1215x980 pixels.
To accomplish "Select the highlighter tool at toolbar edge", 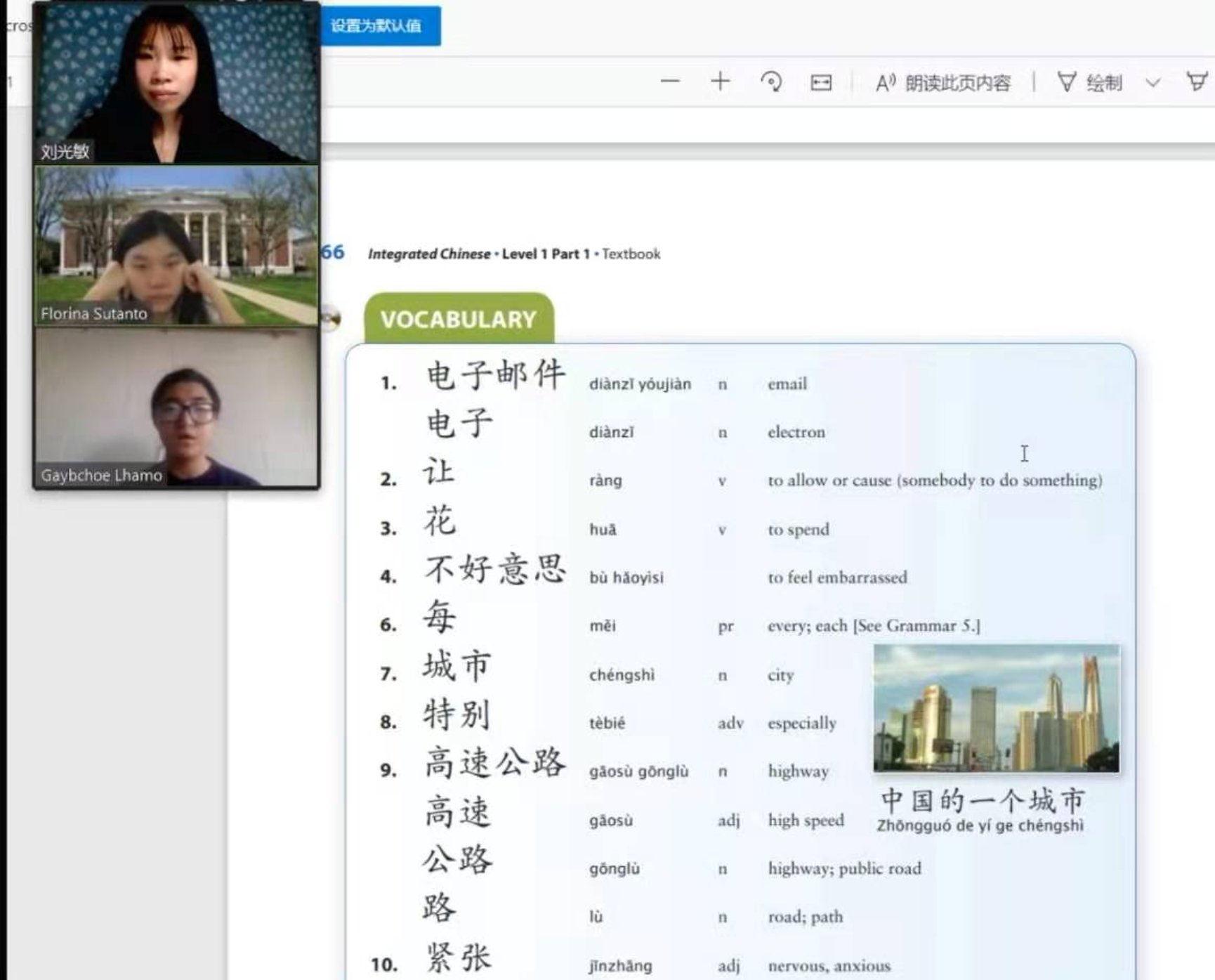I will click(x=1197, y=81).
